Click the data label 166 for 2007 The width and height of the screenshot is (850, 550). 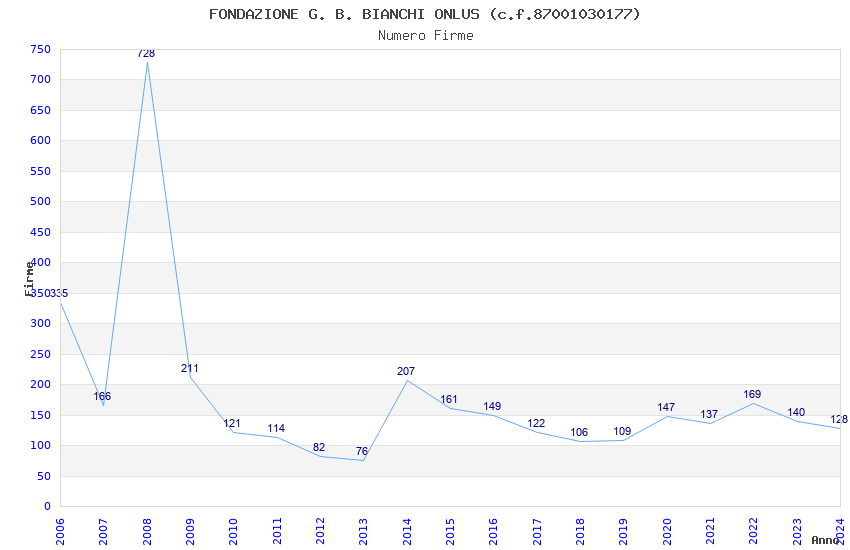(x=102, y=396)
